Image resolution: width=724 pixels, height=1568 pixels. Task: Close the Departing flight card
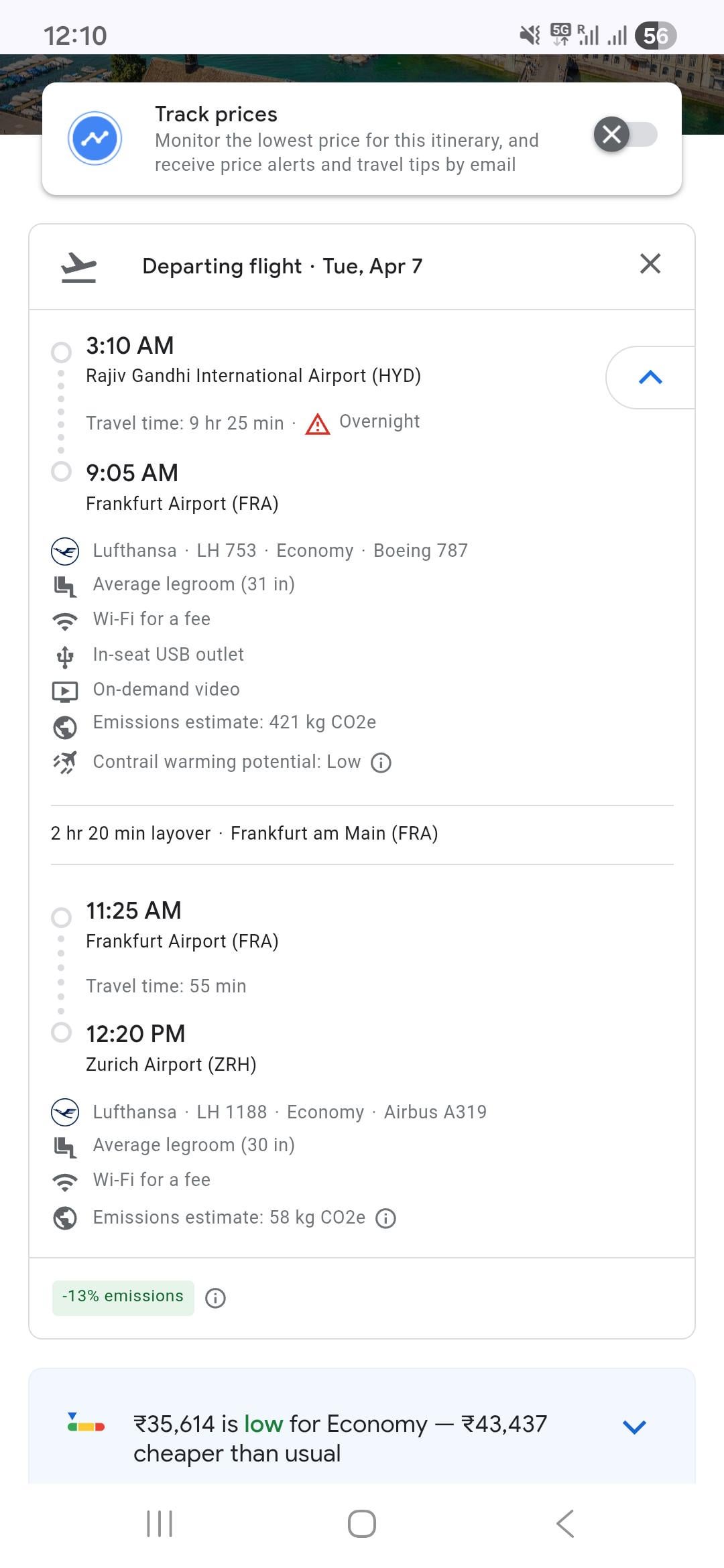pyautogui.click(x=650, y=264)
